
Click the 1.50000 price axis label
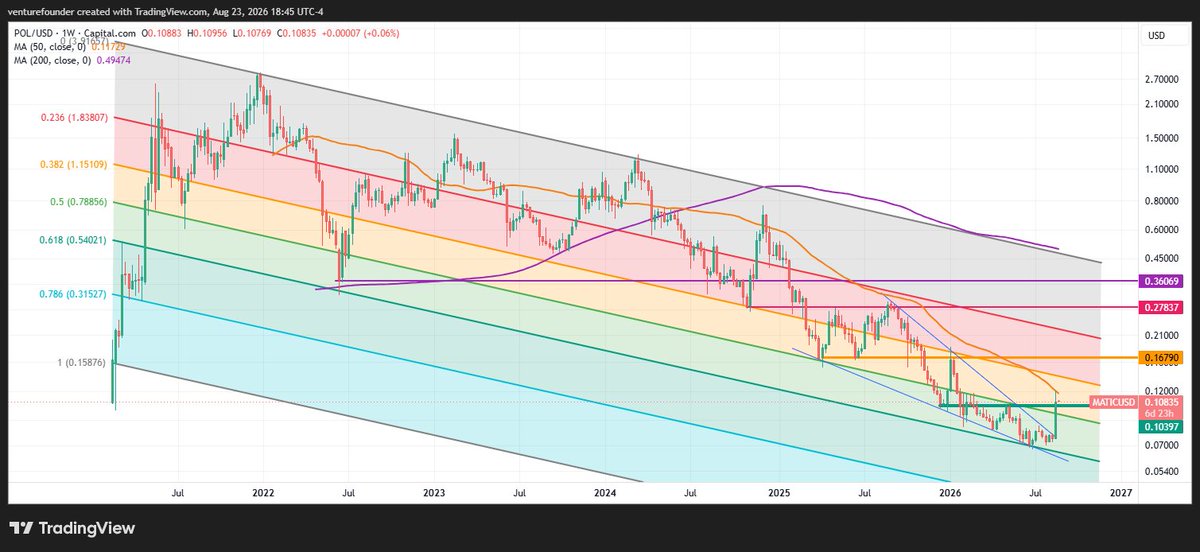click(1163, 139)
